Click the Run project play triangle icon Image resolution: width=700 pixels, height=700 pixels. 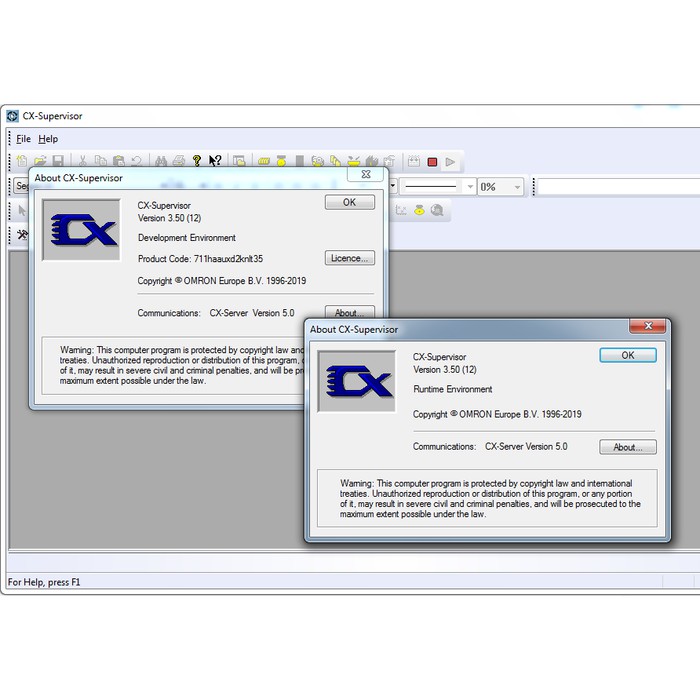tap(450, 162)
